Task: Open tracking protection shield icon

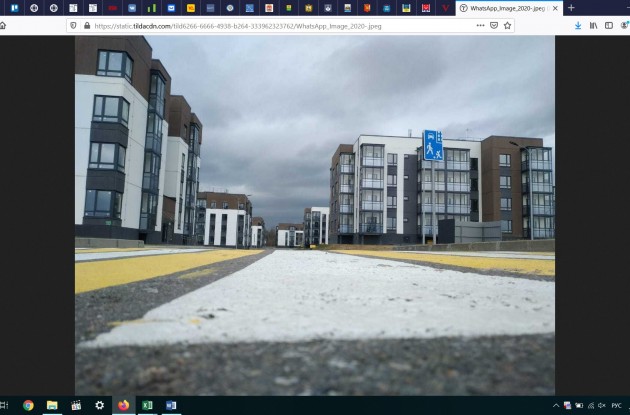Action: (73, 25)
